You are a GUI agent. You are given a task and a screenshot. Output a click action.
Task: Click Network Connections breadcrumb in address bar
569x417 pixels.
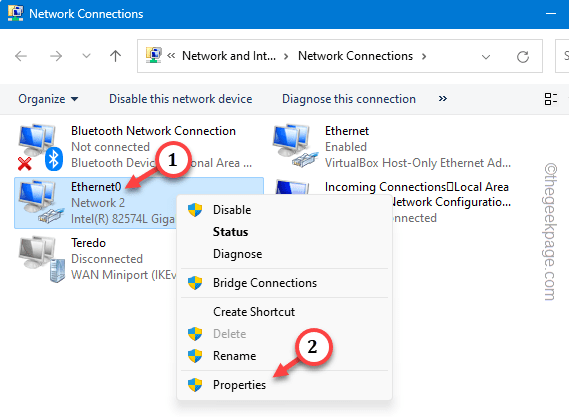pyautogui.click(x=355, y=56)
